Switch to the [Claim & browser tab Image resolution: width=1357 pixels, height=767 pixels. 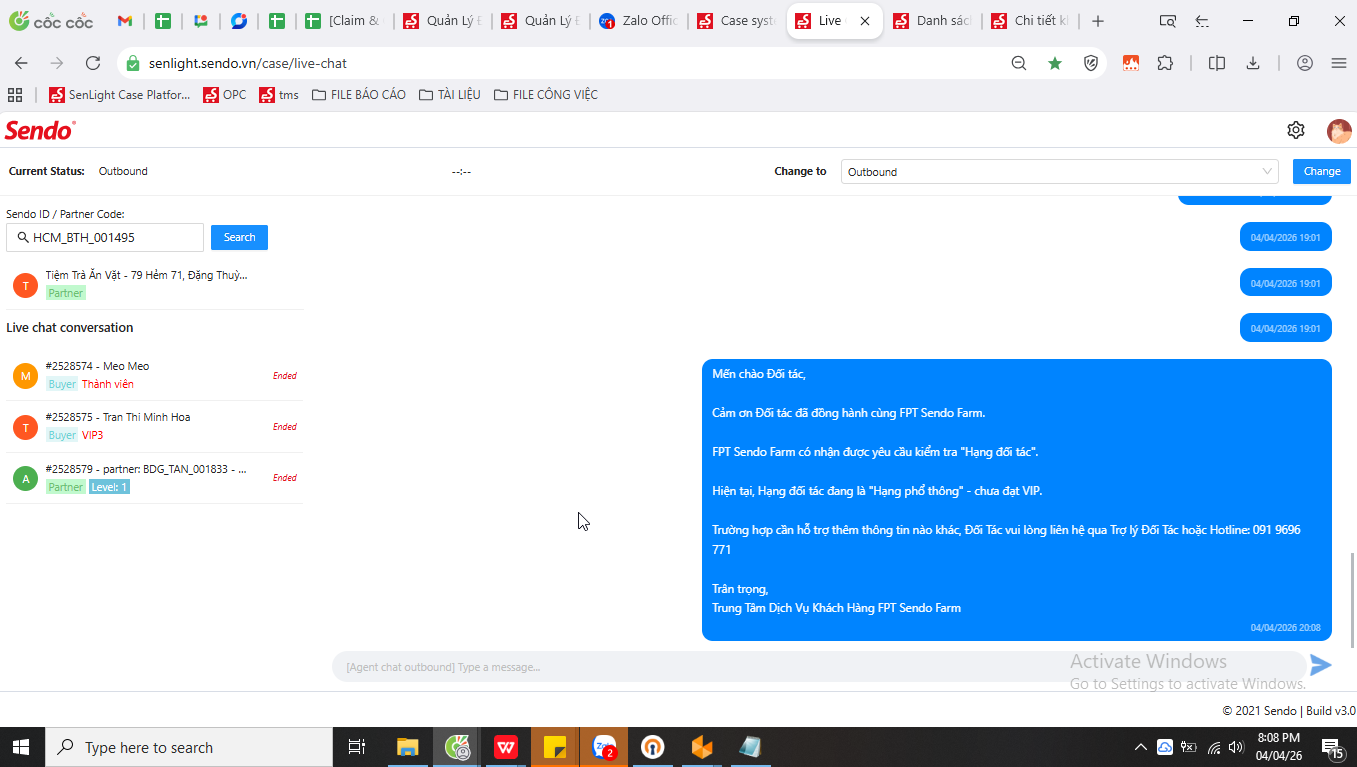tap(344, 21)
